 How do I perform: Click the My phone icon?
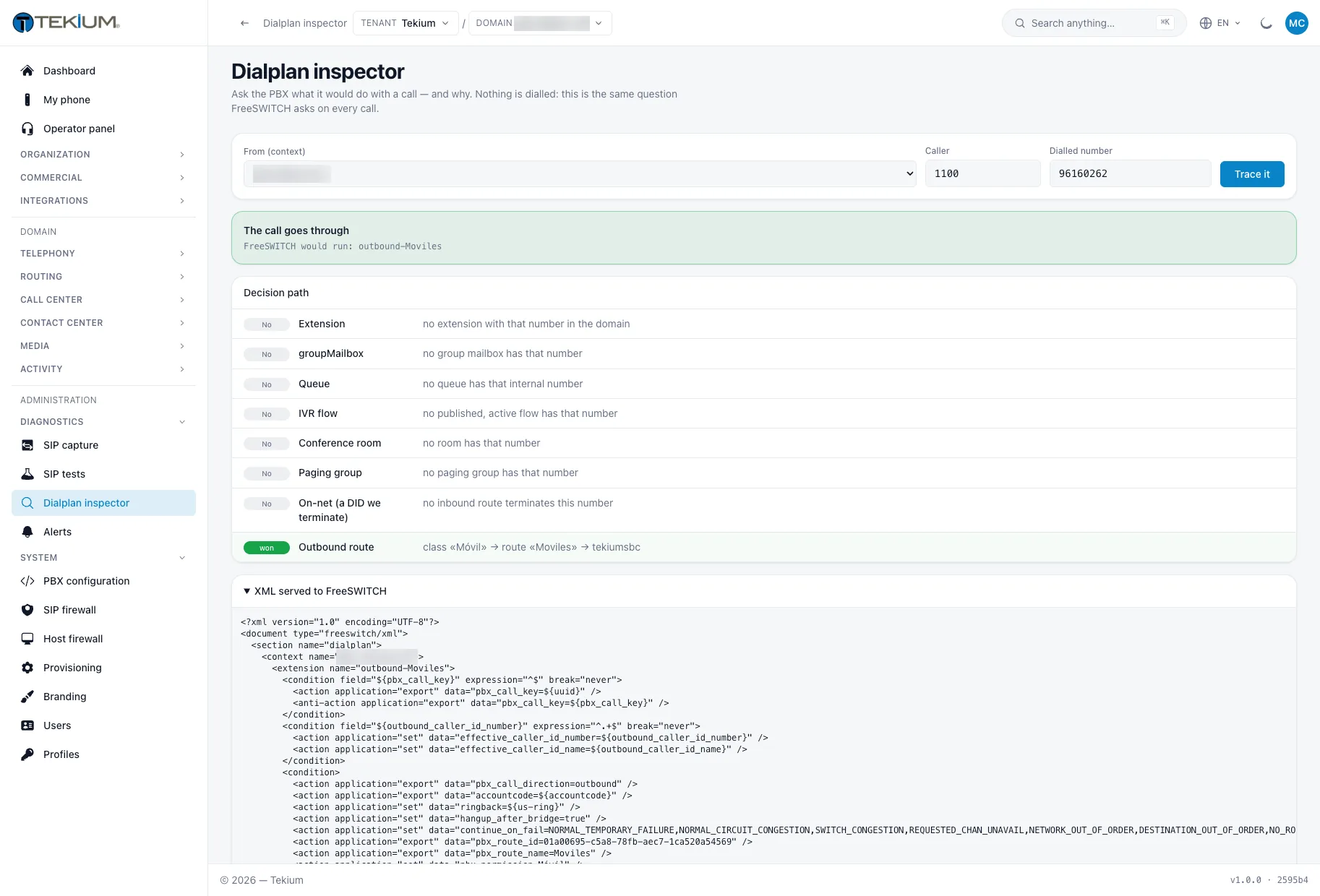coord(27,100)
